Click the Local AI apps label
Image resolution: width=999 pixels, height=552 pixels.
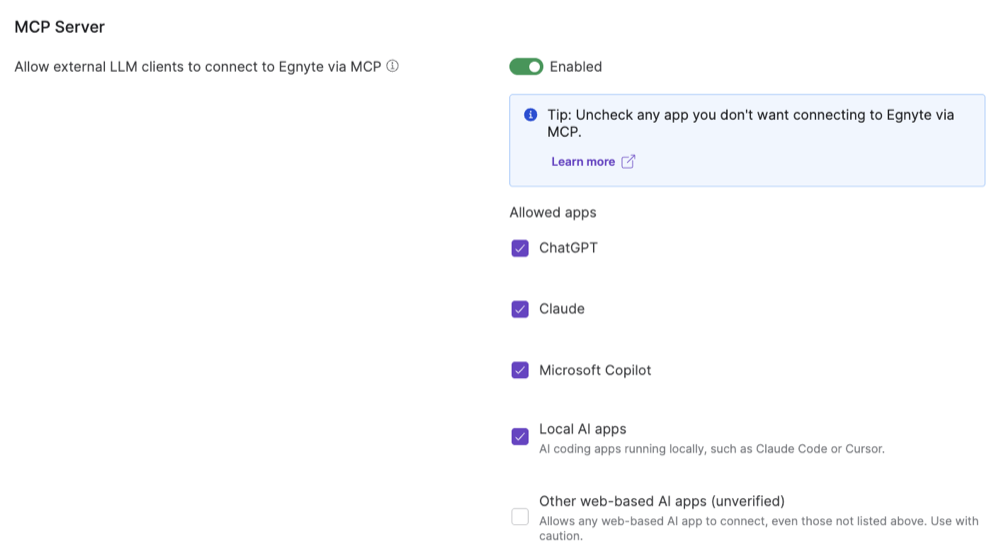coord(582,429)
